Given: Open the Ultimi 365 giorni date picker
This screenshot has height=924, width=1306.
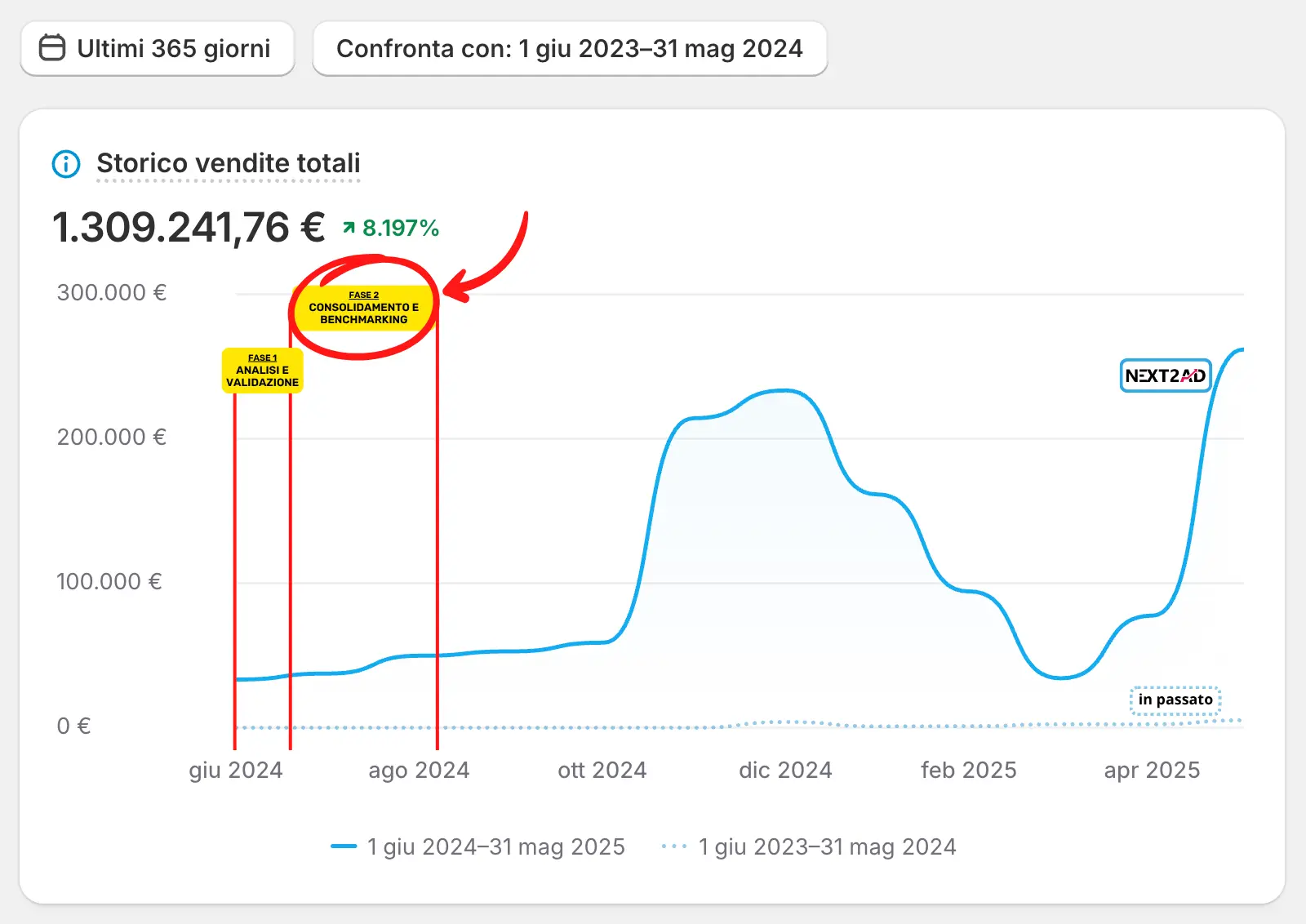Looking at the screenshot, I should pos(157,49).
